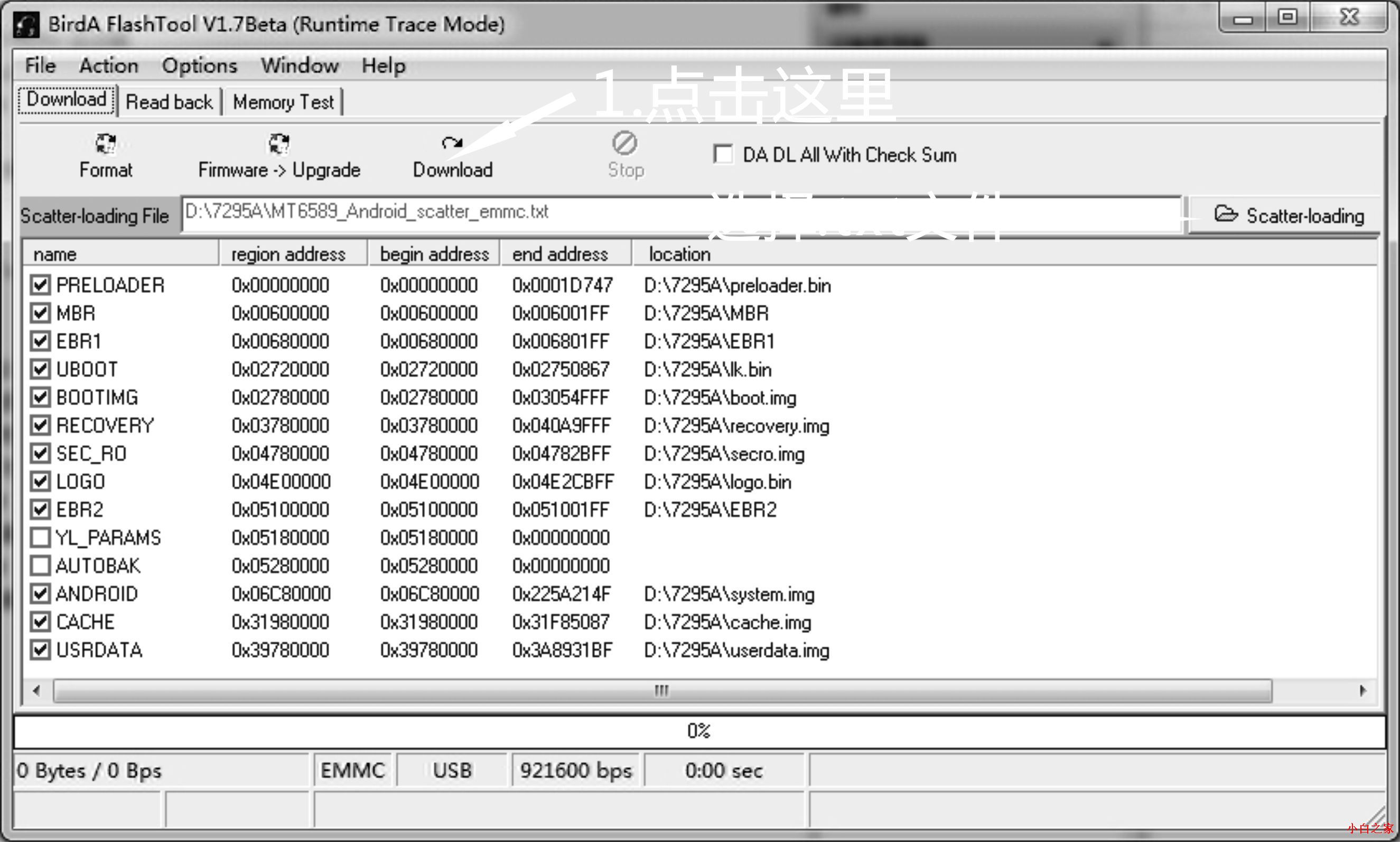This screenshot has width=1400, height=842.
Task: Uncheck the CACHE partition checkbox
Action: click(x=40, y=622)
